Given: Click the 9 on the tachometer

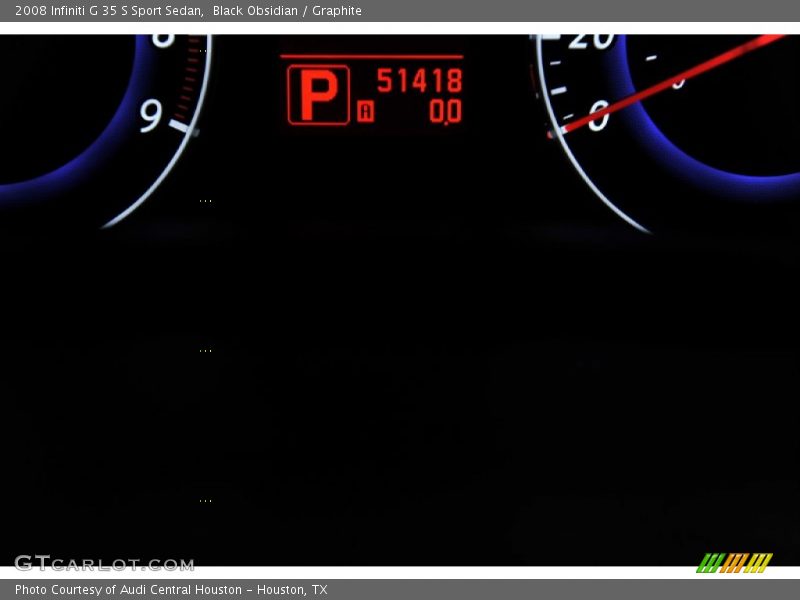Looking at the screenshot, I should [x=151, y=116].
